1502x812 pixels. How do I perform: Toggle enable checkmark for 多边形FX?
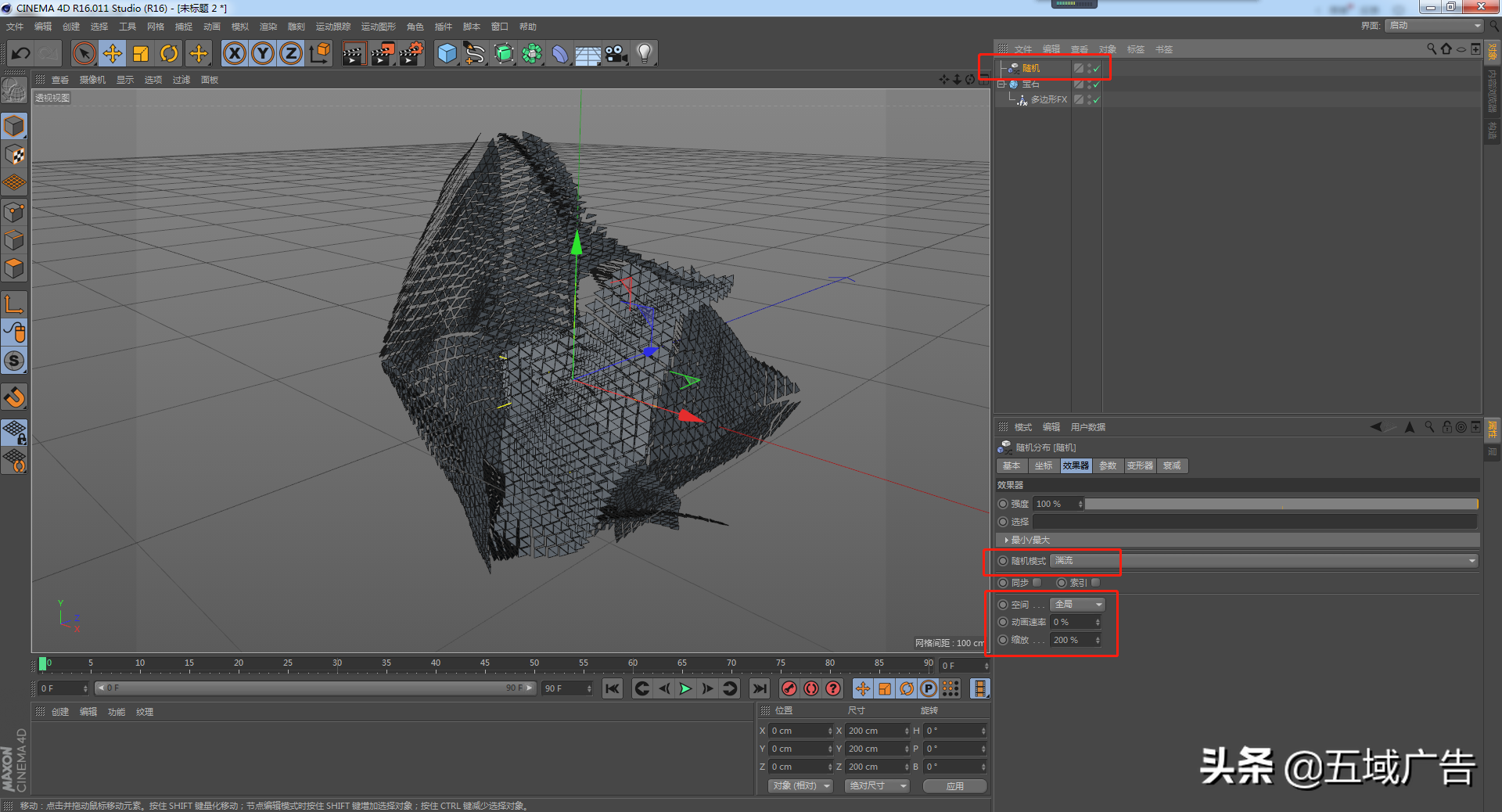pyautogui.click(x=1097, y=99)
